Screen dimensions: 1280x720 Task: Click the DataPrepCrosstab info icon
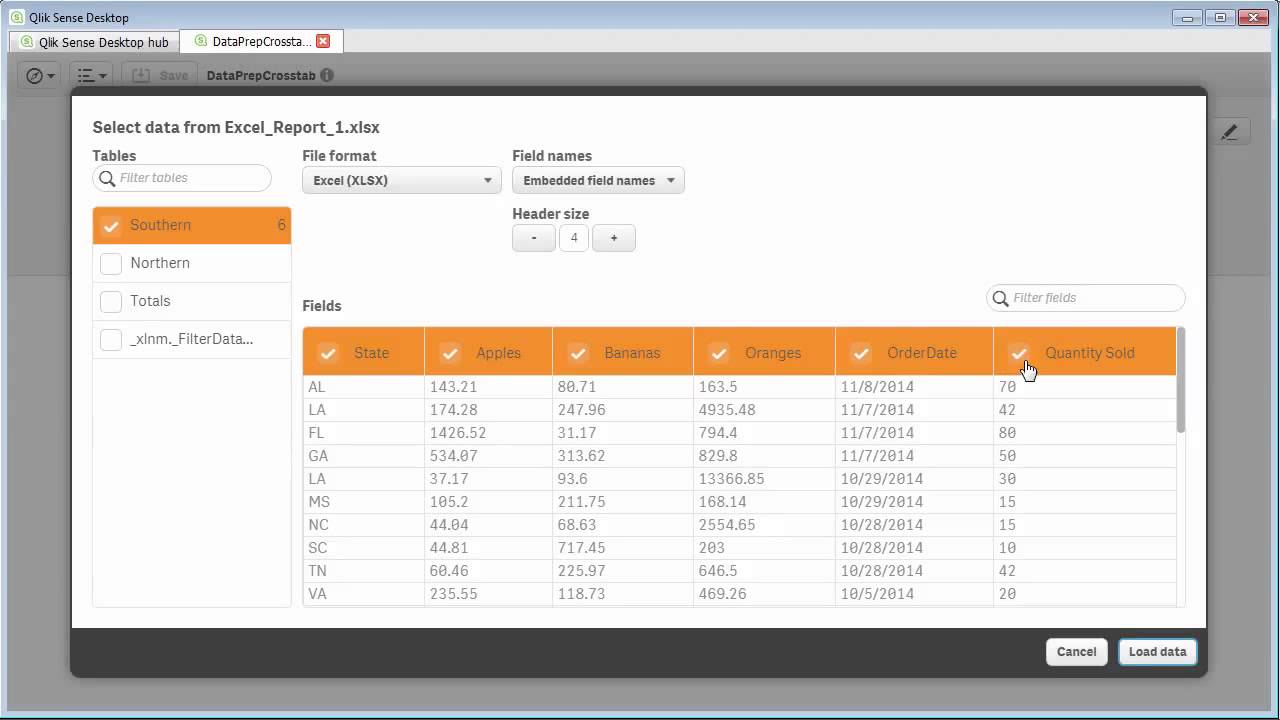click(x=327, y=75)
